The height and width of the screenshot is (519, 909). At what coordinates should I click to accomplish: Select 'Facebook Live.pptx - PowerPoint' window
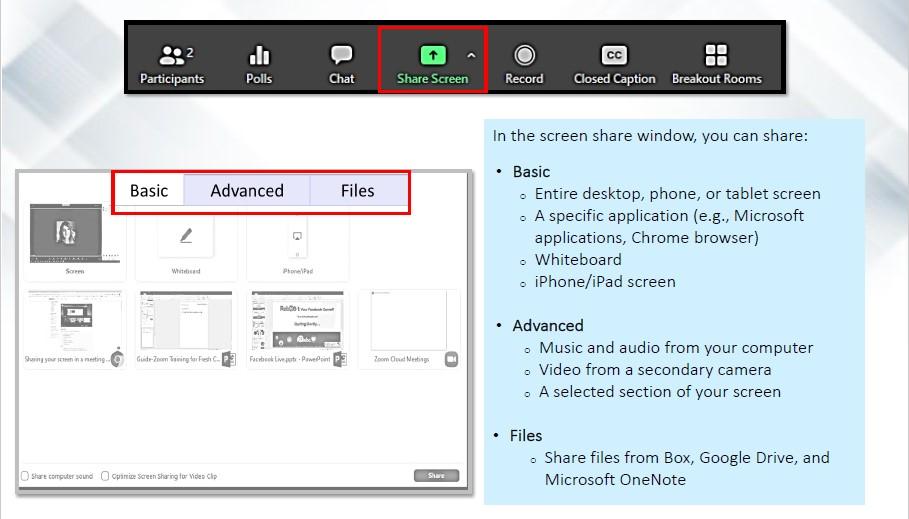(x=298, y=329)
